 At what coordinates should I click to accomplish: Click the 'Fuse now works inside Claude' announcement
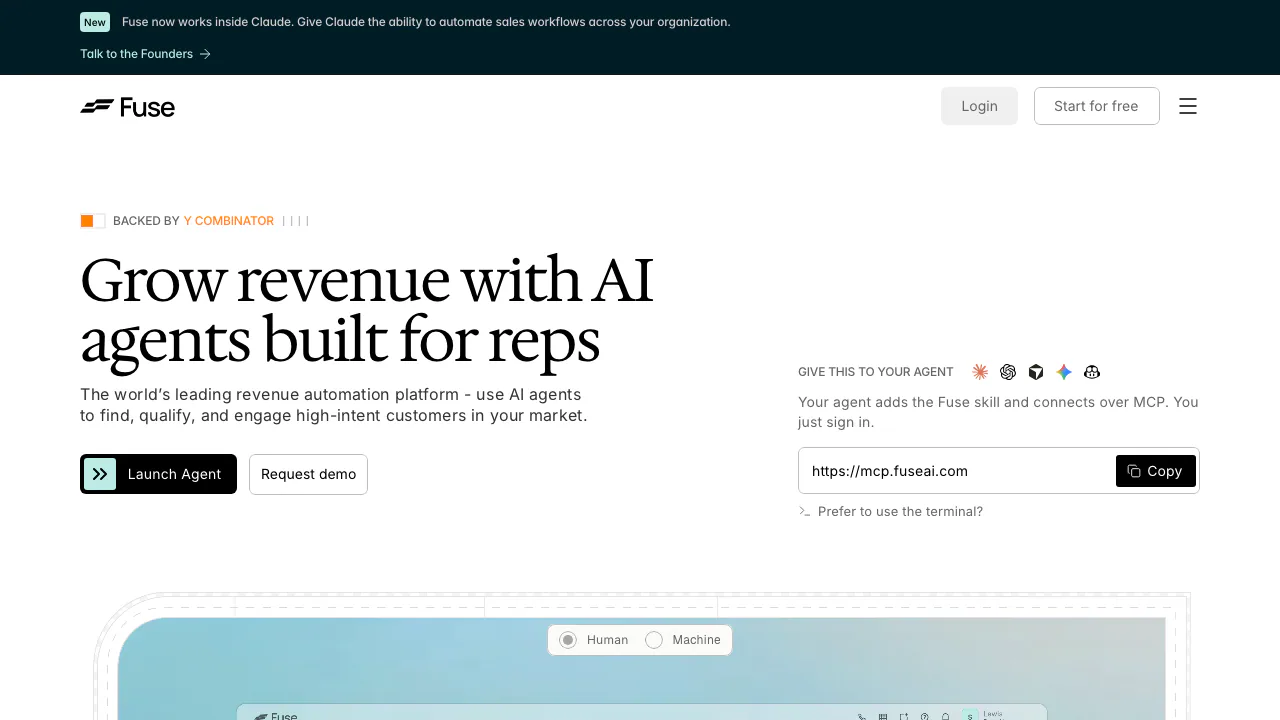pyautogui.click(x=426, y=22)
